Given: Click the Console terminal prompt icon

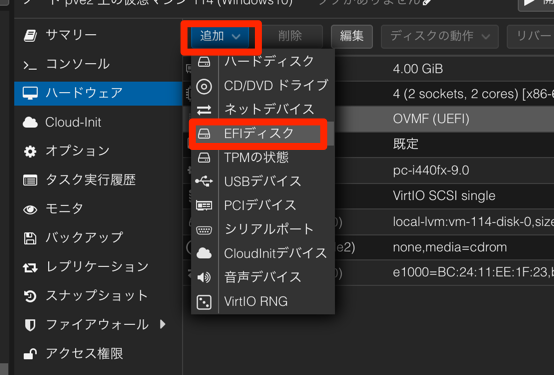Looking at the screenshot, I should (x=30, y=65).
